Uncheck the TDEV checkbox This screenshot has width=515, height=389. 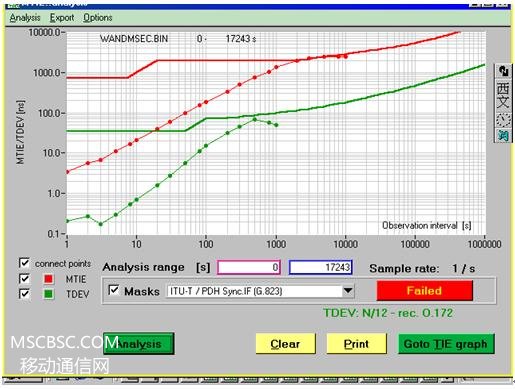coord(24,294)
